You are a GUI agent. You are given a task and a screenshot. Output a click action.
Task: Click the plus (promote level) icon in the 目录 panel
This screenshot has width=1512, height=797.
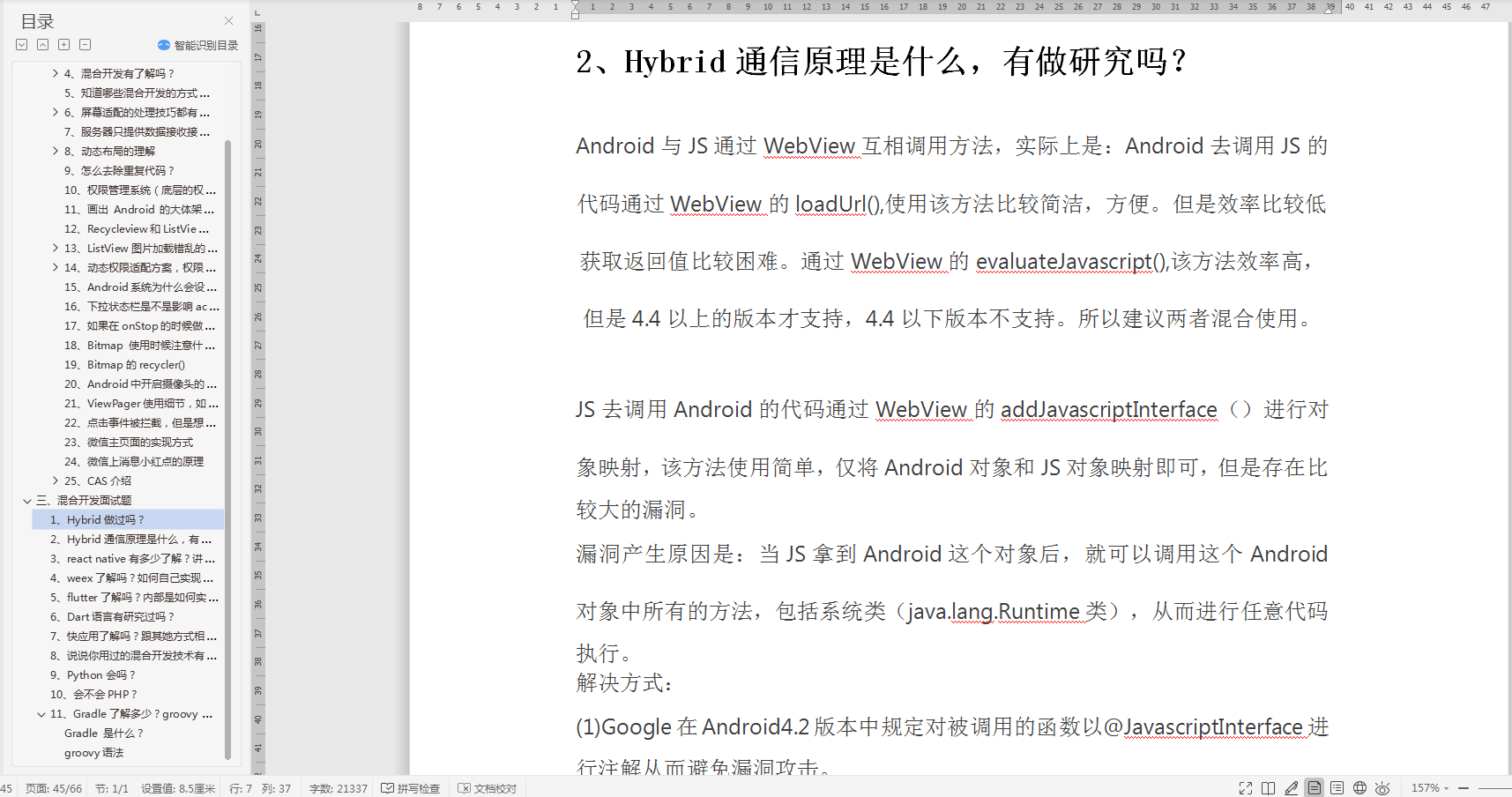(x=63, y=45)
